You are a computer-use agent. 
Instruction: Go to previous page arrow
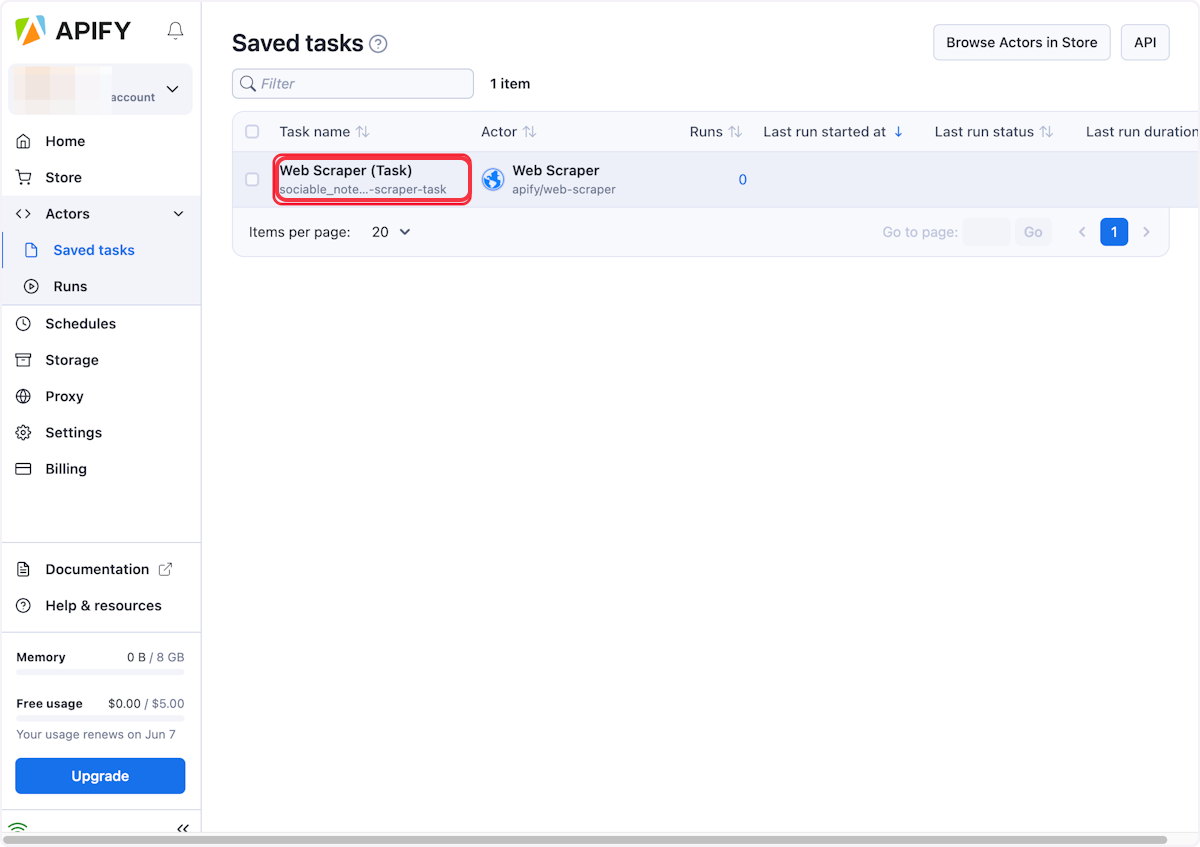1082,232
